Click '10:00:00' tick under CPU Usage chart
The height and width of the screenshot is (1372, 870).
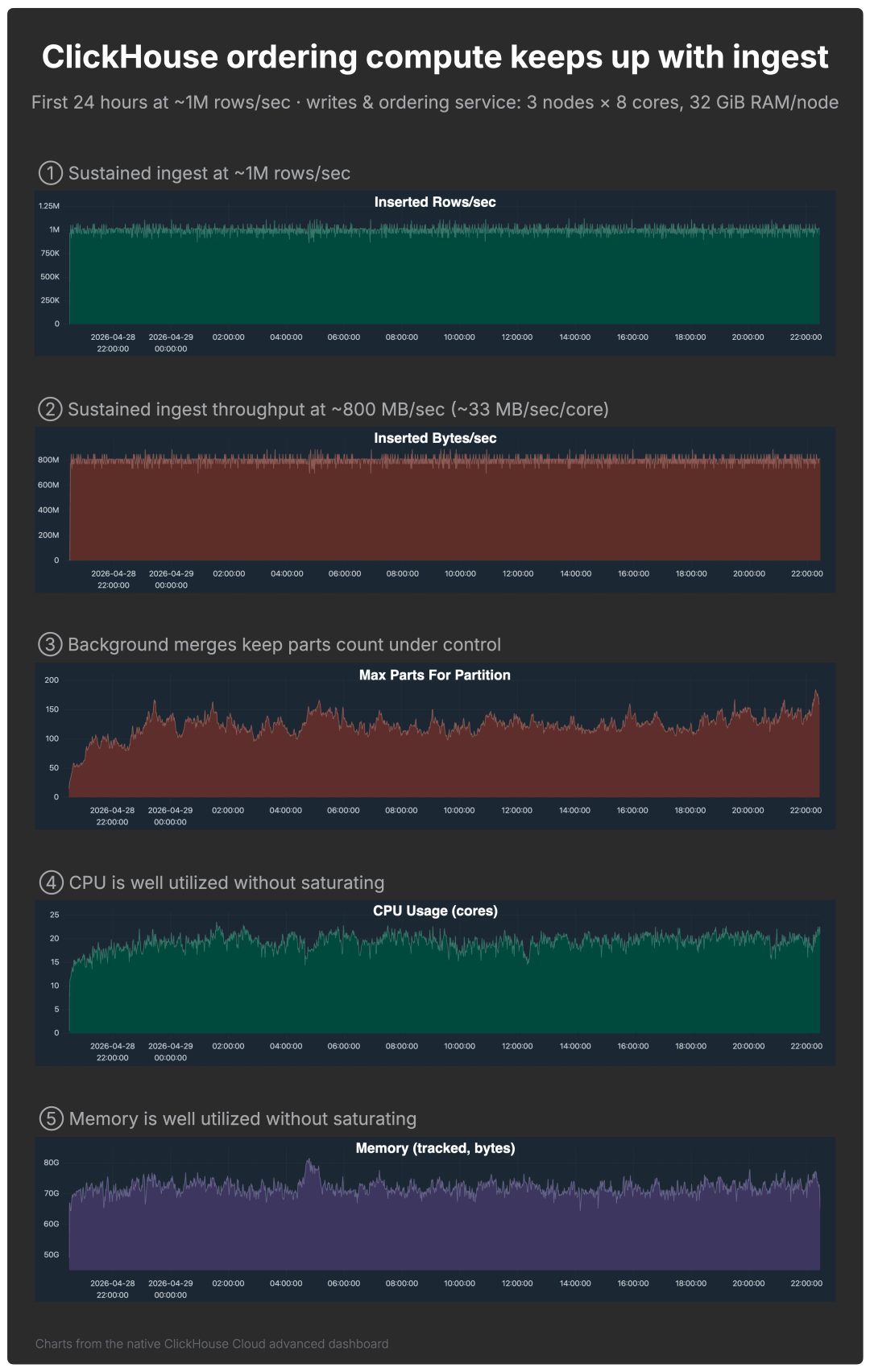(459, 1046)
